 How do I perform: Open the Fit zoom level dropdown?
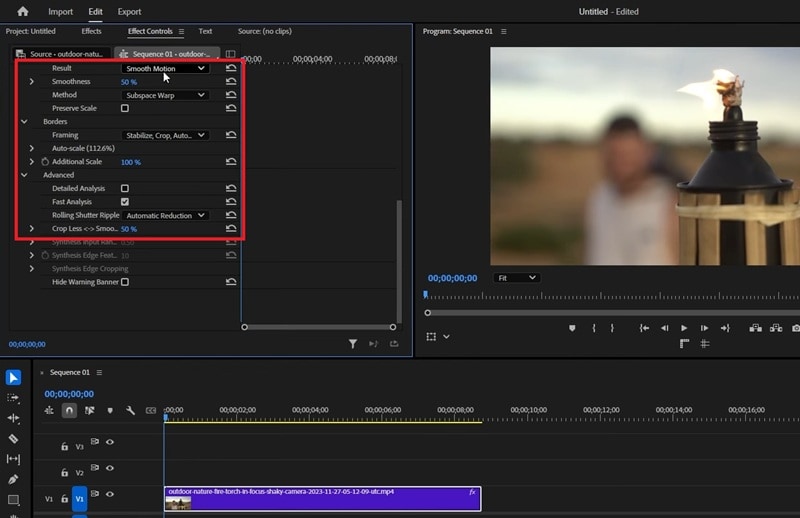coord(517,278)
